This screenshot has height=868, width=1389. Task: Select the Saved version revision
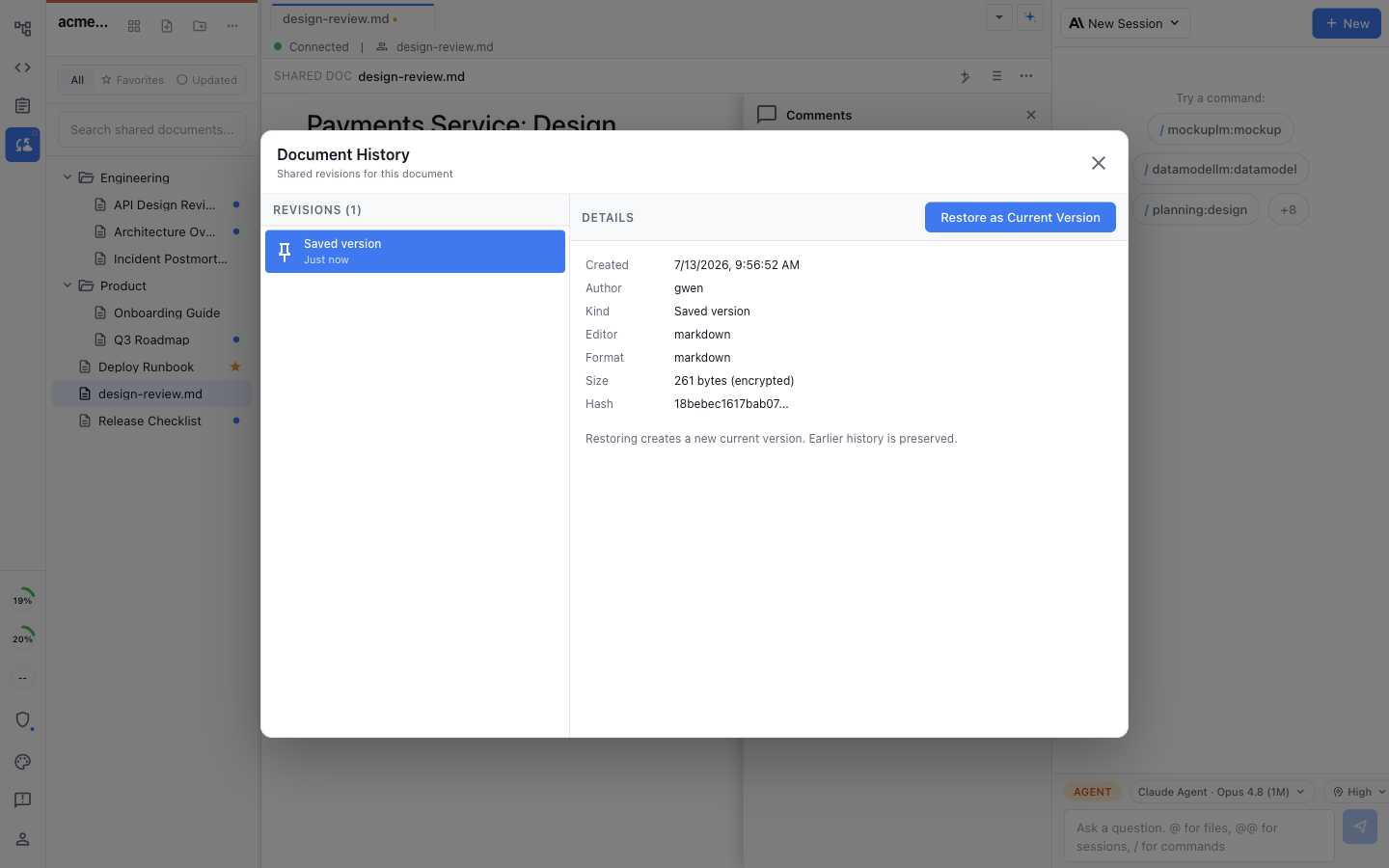pos(415,251)
